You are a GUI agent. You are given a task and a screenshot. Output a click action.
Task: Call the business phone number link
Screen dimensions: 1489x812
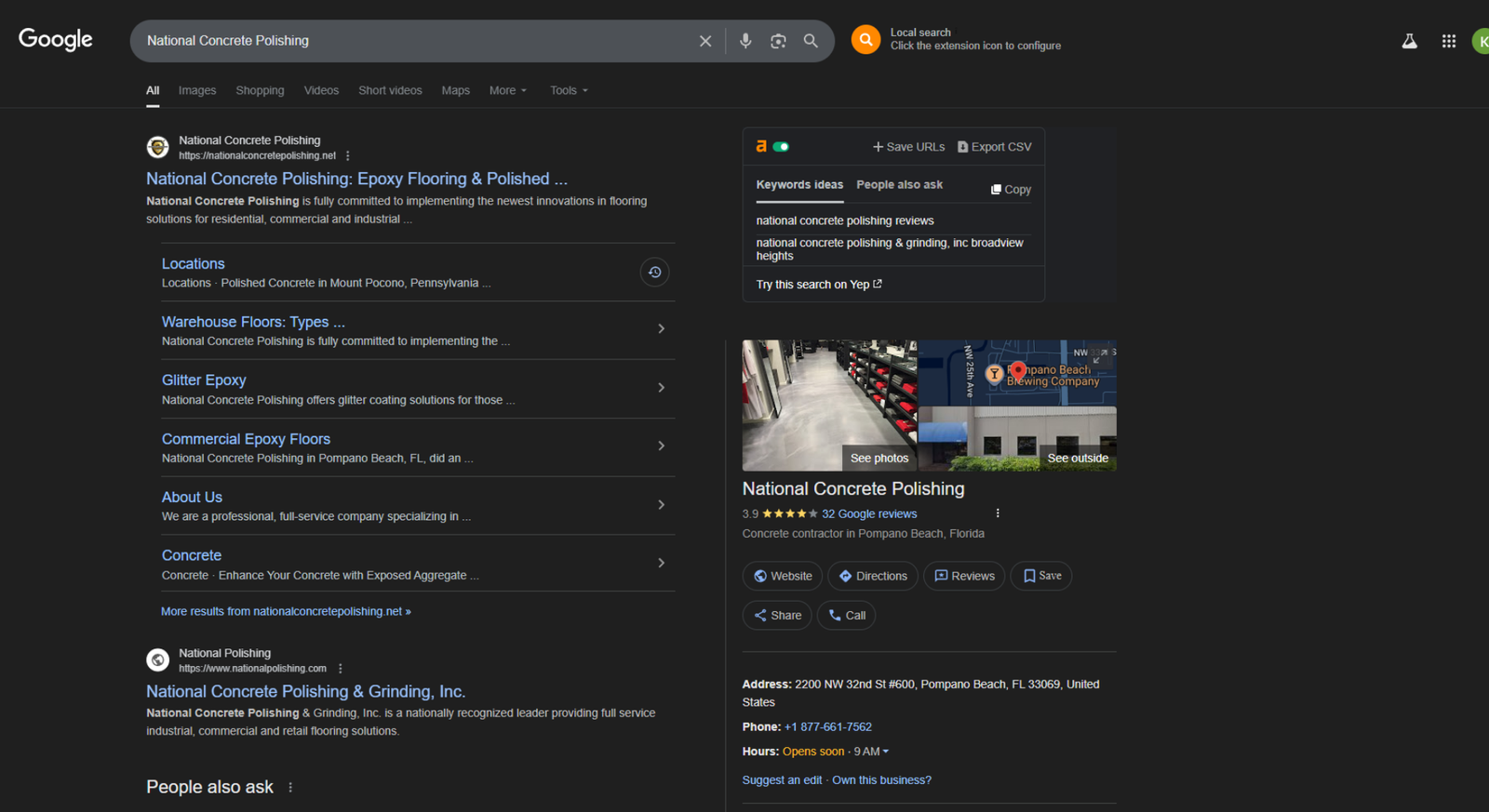coord(827,727)
